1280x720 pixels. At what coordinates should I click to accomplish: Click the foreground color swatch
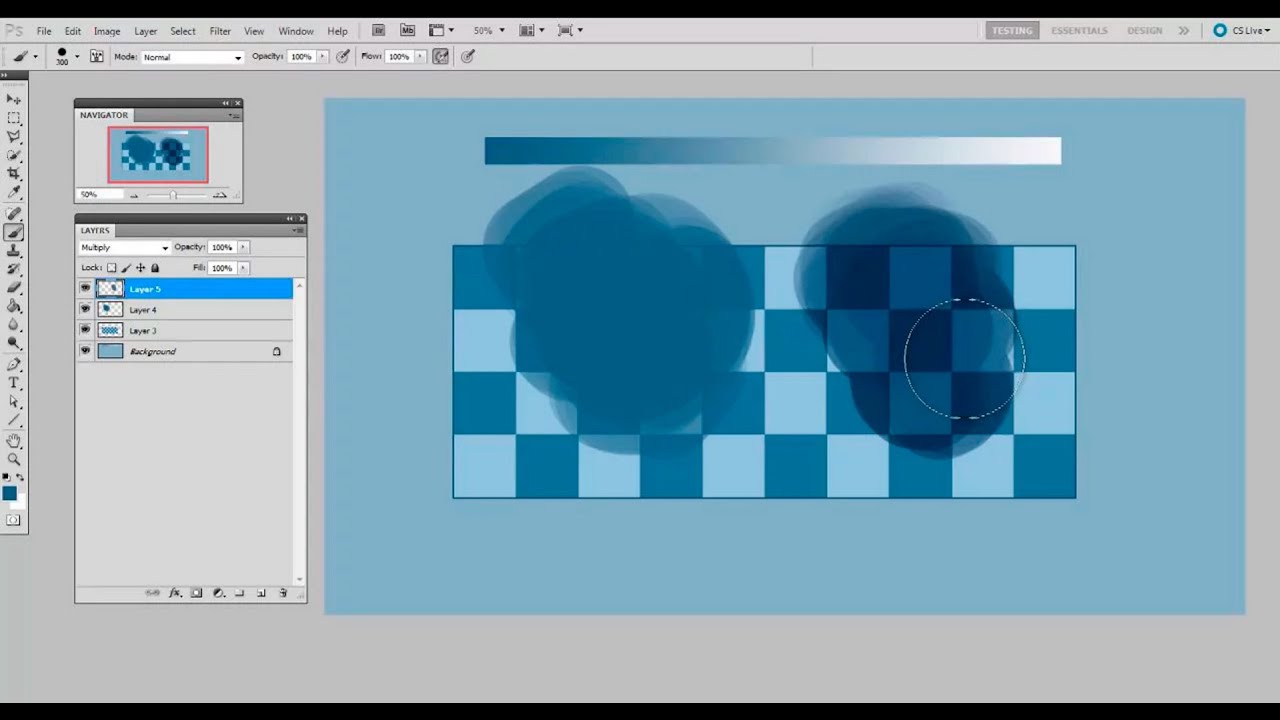(x=10, y=493)
